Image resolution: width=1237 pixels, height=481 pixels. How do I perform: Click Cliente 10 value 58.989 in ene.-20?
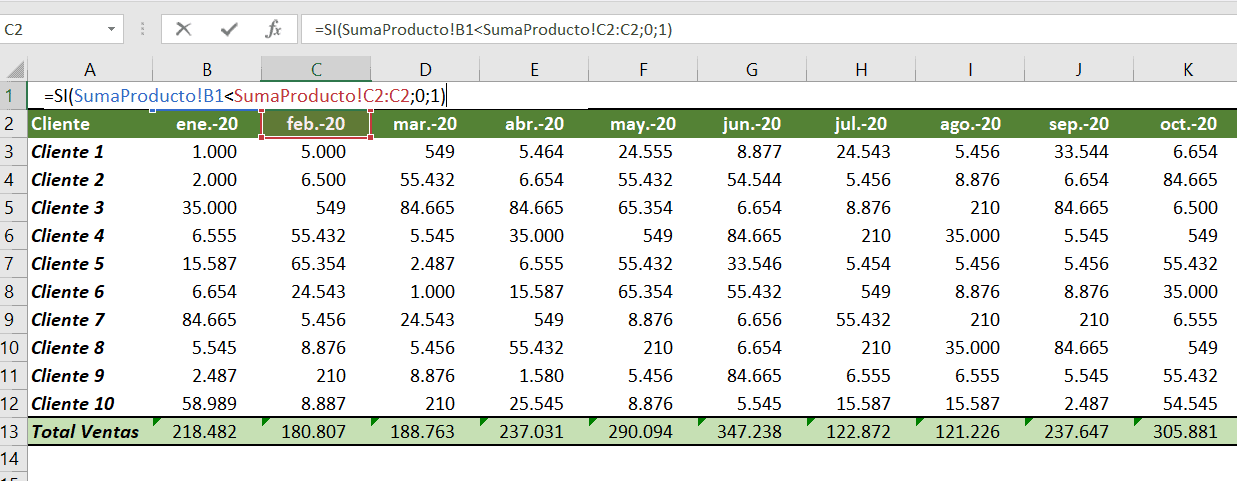click(x=207, y=404)
